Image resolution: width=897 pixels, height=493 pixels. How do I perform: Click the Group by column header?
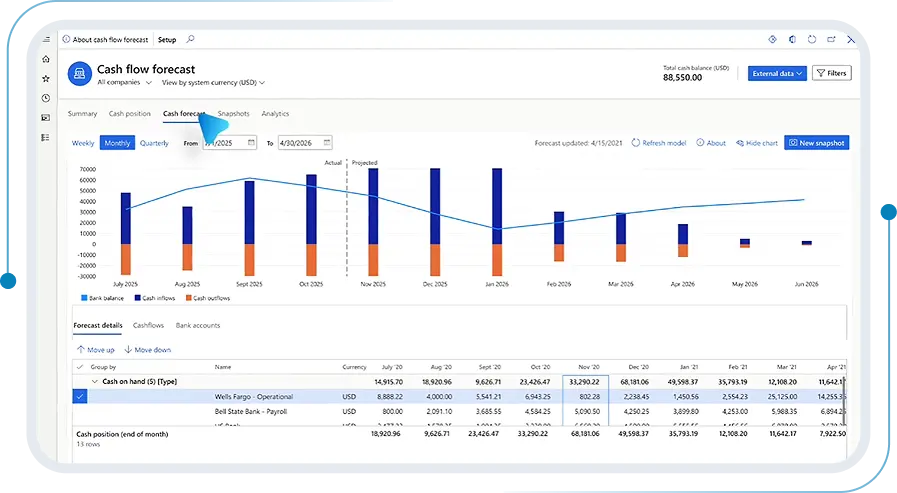point(103,367)
